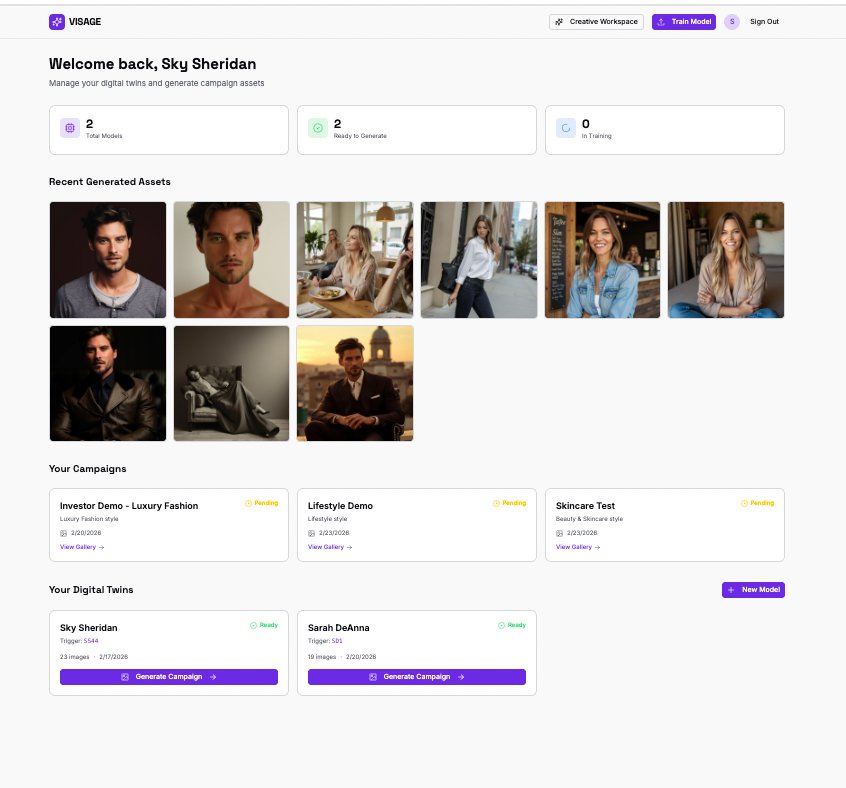Click Ready status on Sarah DeAnna card
Screen dimensions: 846x788
(x=511, y=625)
